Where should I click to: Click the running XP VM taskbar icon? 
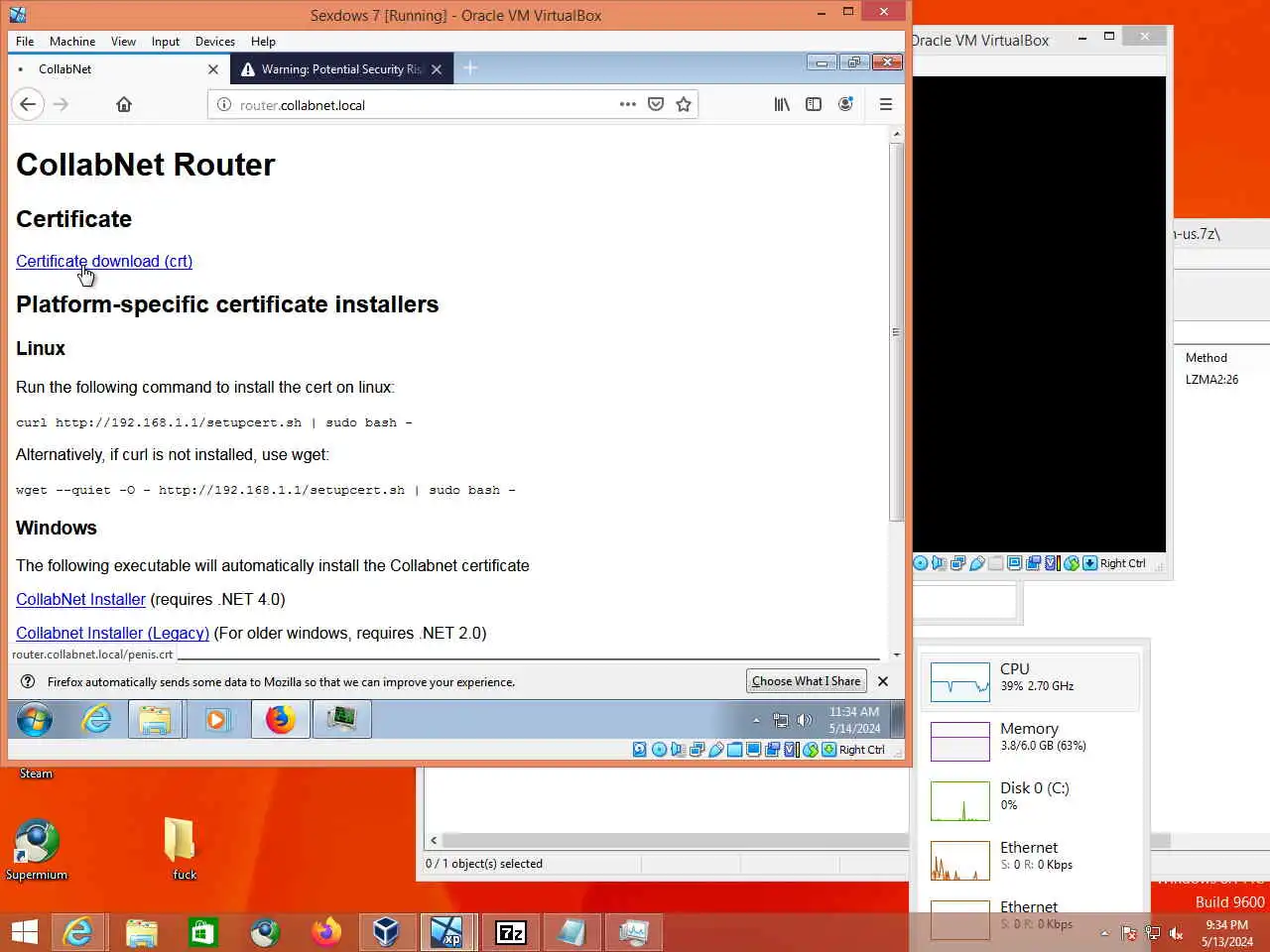(447, 932)
